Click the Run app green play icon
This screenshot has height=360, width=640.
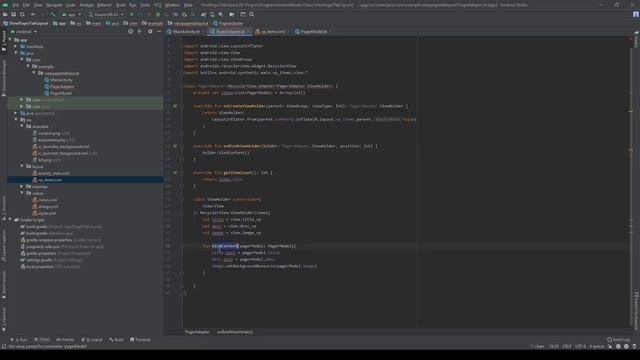coord(132,14)
